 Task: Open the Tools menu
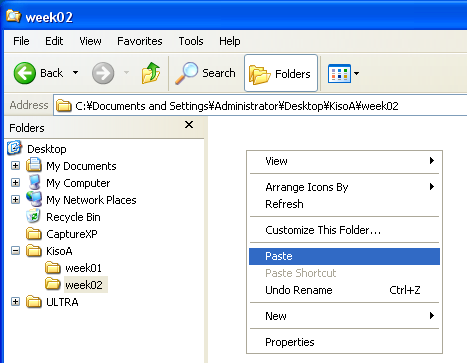pyautogui.click(x=191, y=41)
